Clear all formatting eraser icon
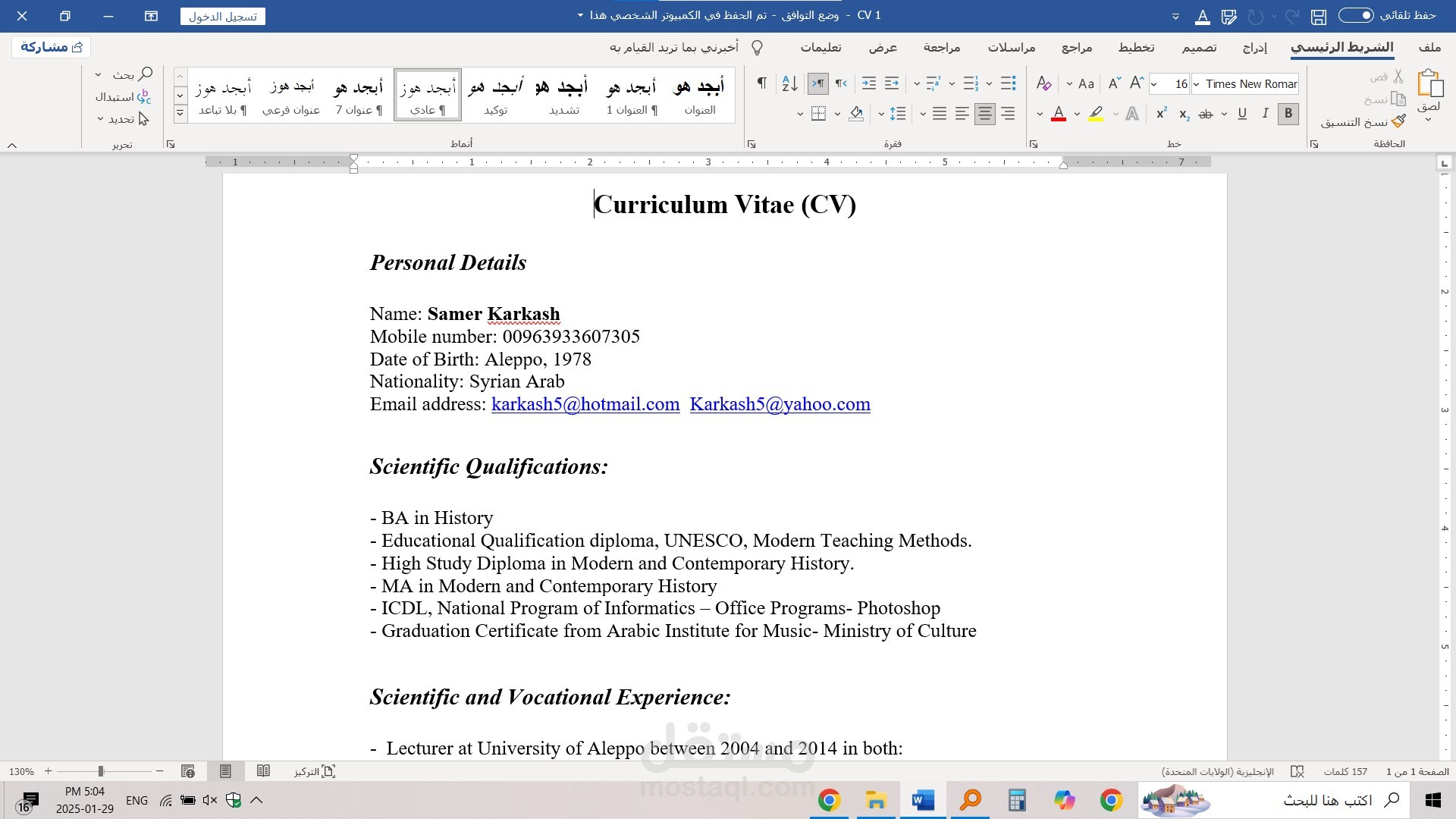1456x819 pixels. [x=1043, y=83]
